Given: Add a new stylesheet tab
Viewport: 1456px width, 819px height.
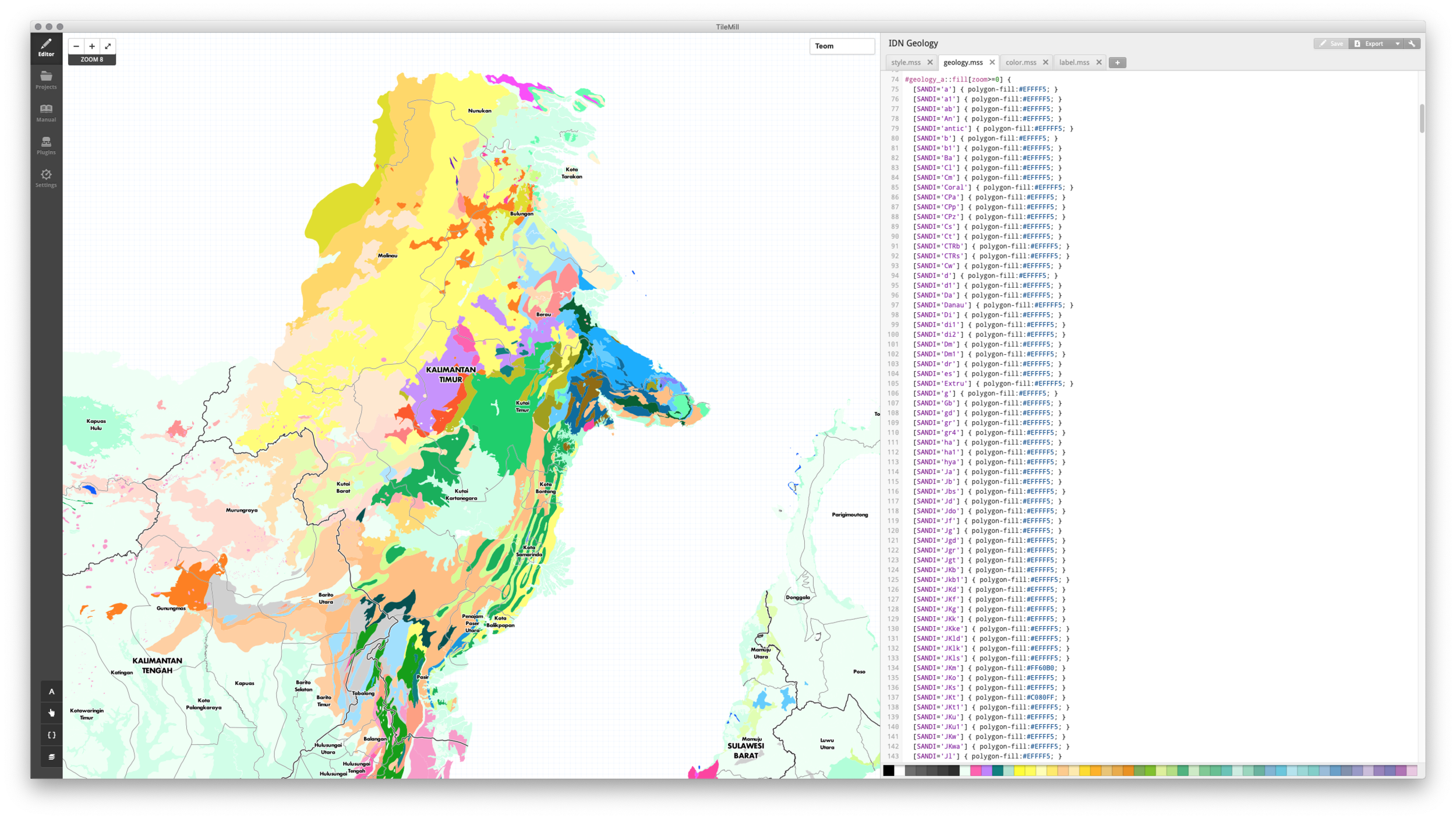Looking at the screenshot, I should [x=1117, y=62].
